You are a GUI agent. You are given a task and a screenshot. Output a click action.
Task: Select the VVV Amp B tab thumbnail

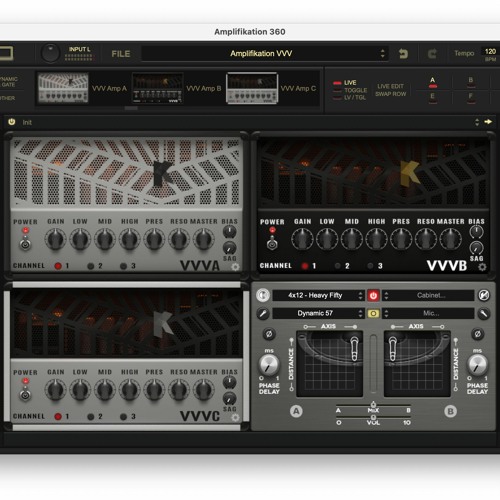pyautogui.click(x=157, y=88)
